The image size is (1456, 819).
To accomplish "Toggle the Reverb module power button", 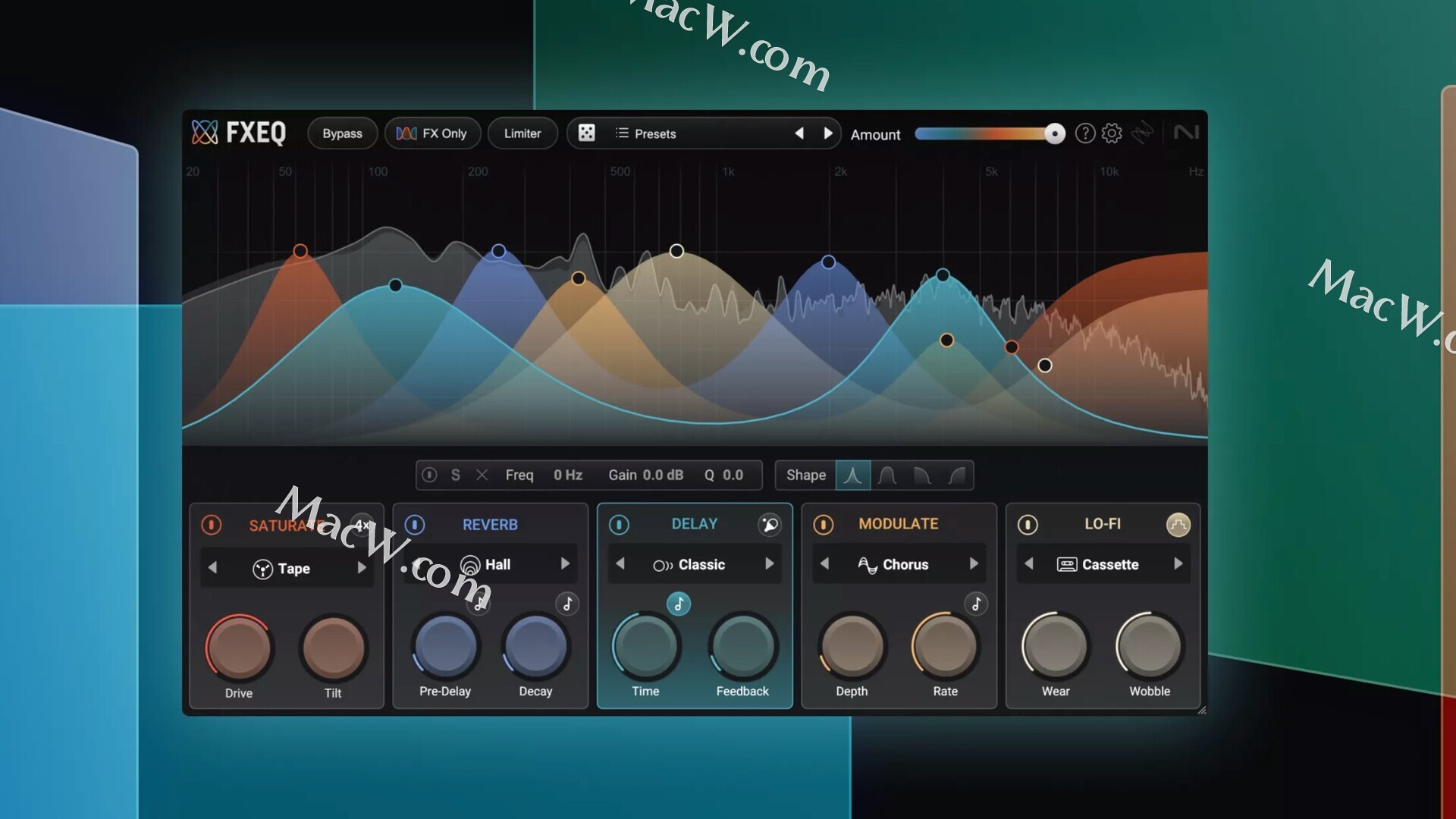I will [x=415, y=525].
